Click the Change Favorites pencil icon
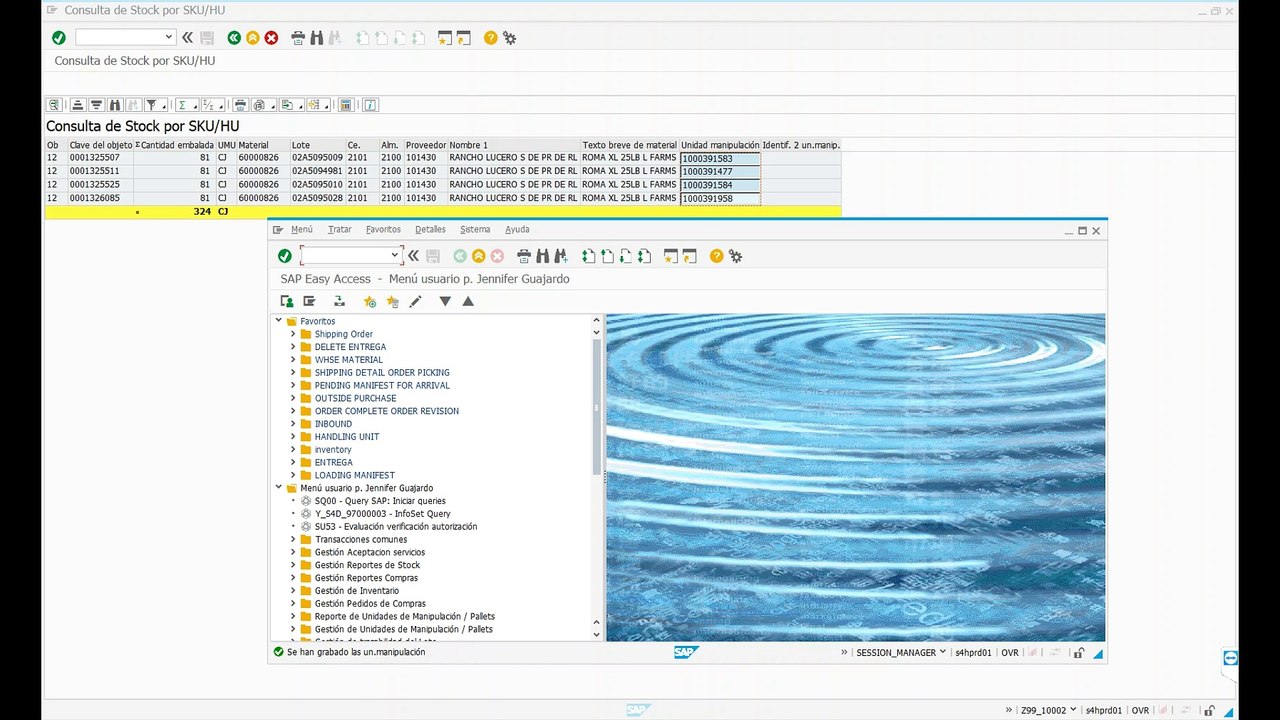The height and width of the screenshot is (720, 1280). 415,301
